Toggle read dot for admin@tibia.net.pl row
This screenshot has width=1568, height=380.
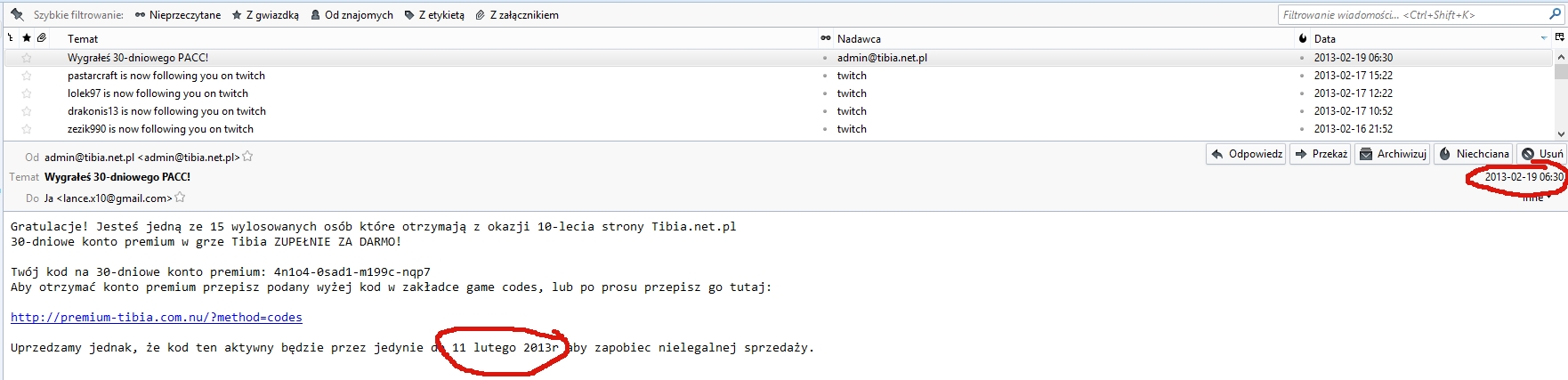point(825,58)
